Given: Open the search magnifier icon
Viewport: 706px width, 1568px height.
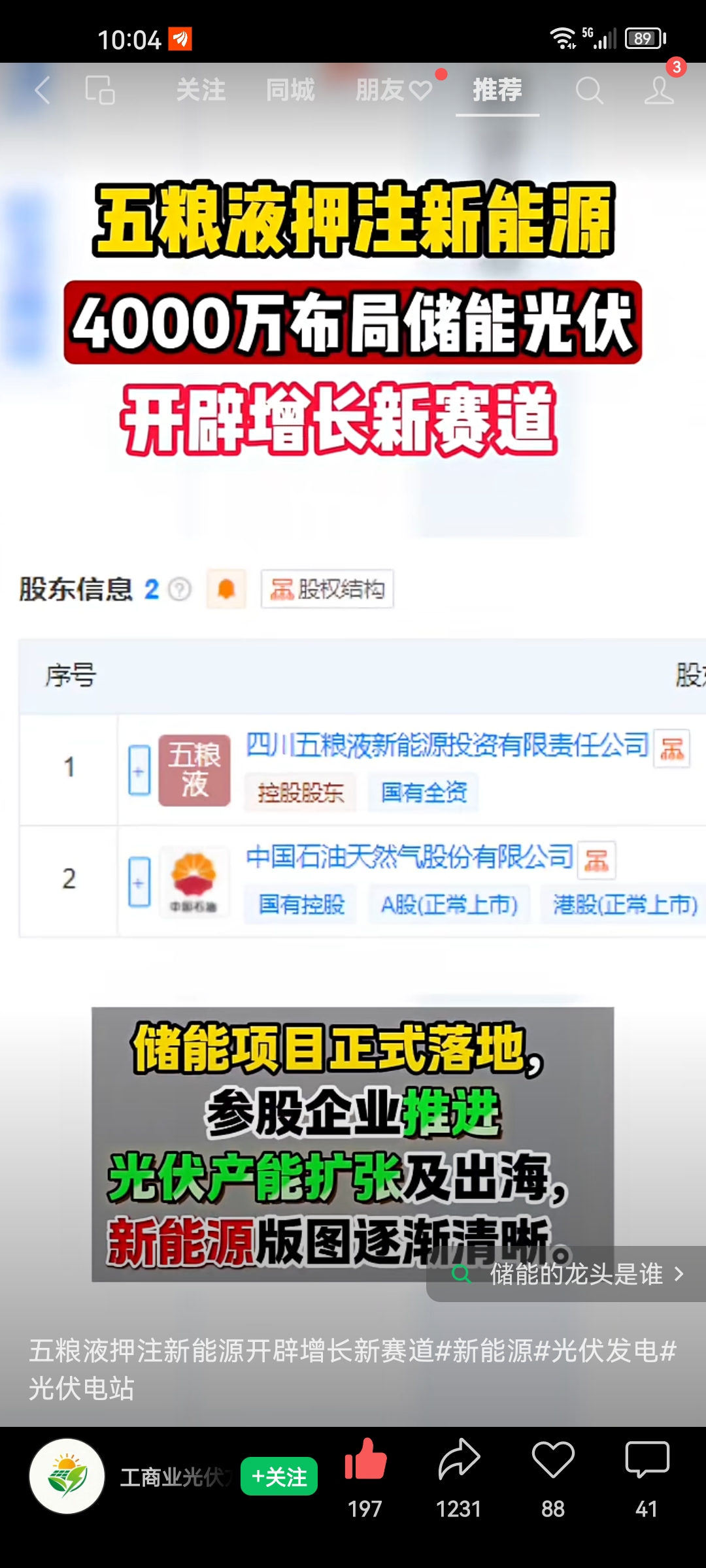Looking at the screenshot, I should pyautogui.click(x=589, y=90).
